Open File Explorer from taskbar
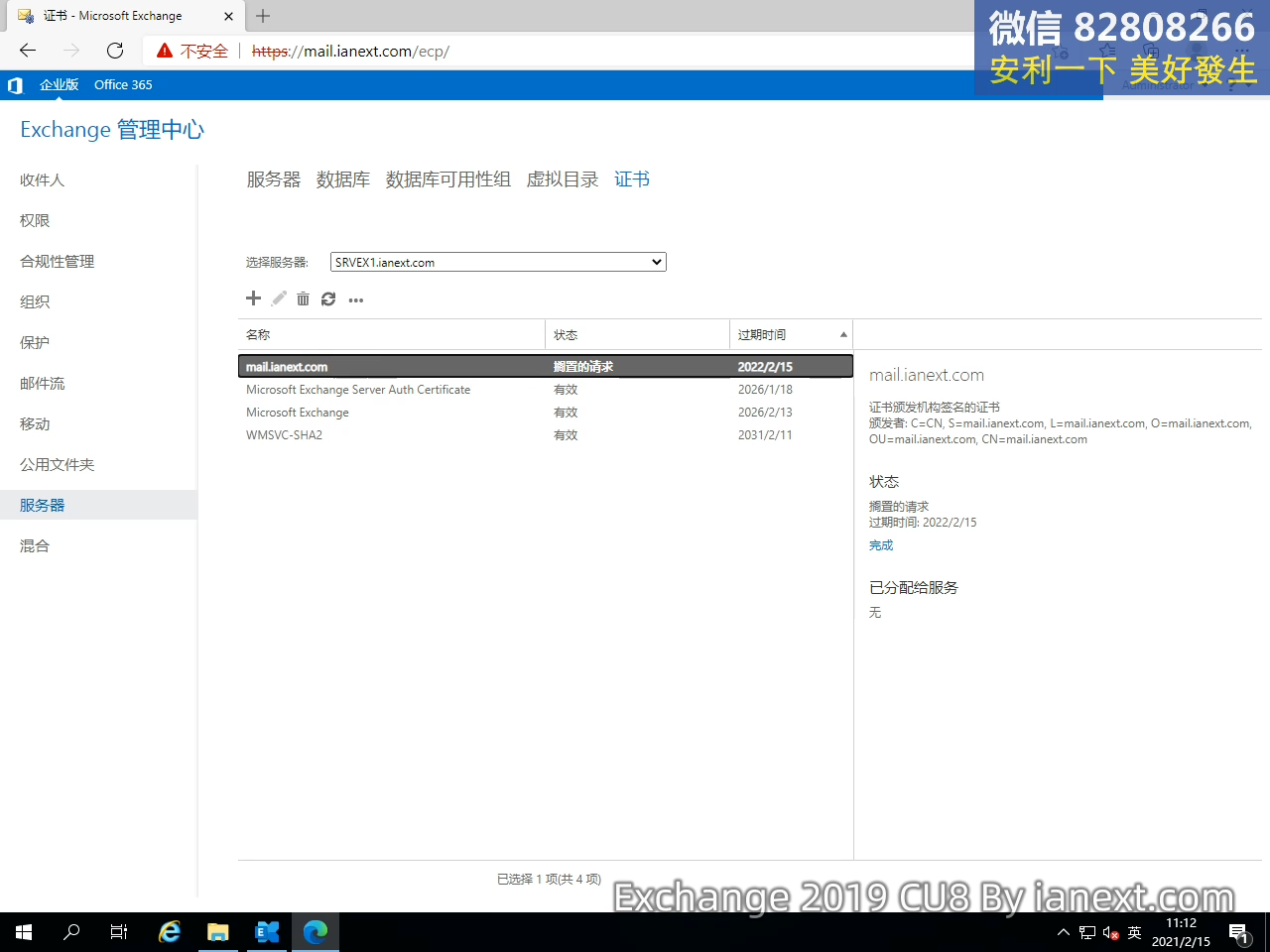The image size is (1270, 952). (x=218, y=932)
